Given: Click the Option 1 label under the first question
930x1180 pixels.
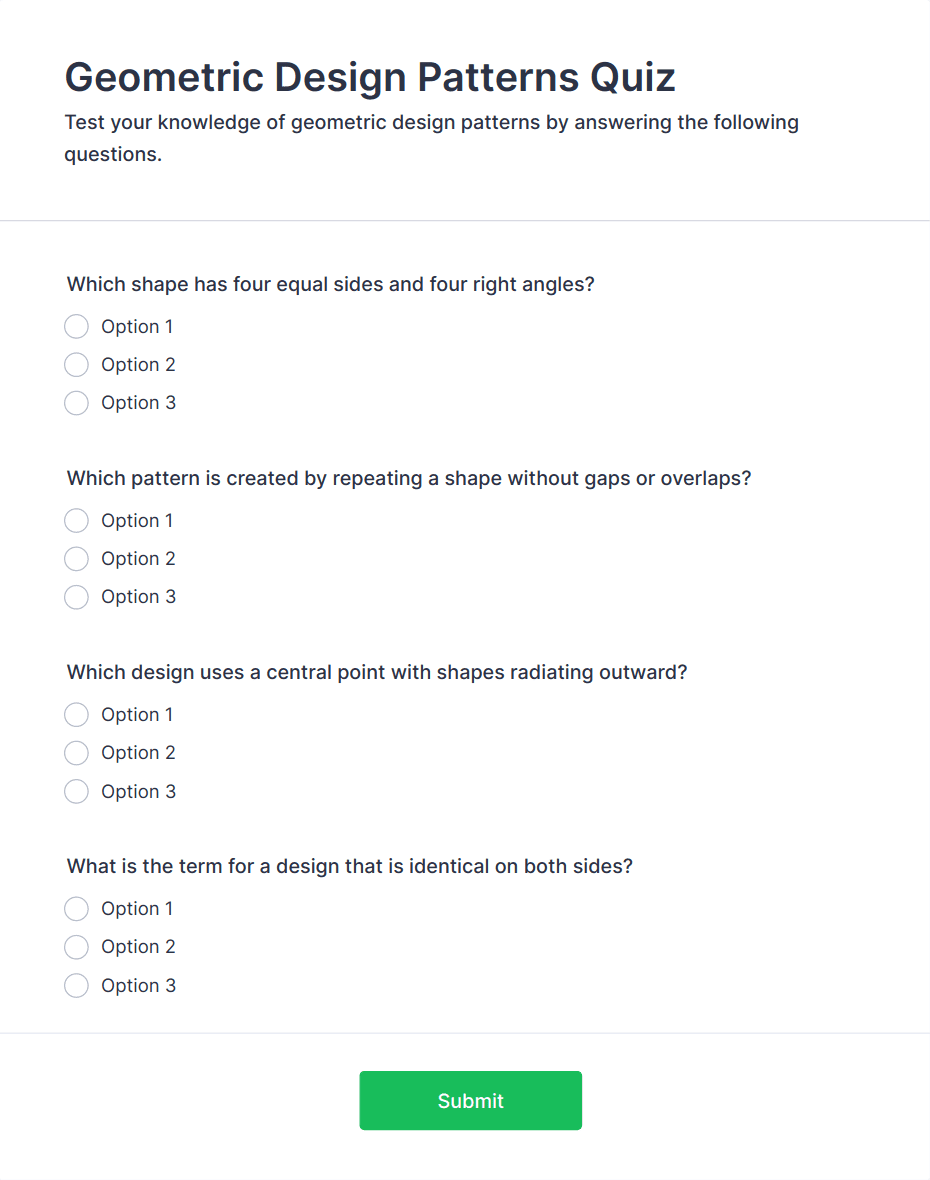Looking at the screenshot, I should (x=137, y=326).
